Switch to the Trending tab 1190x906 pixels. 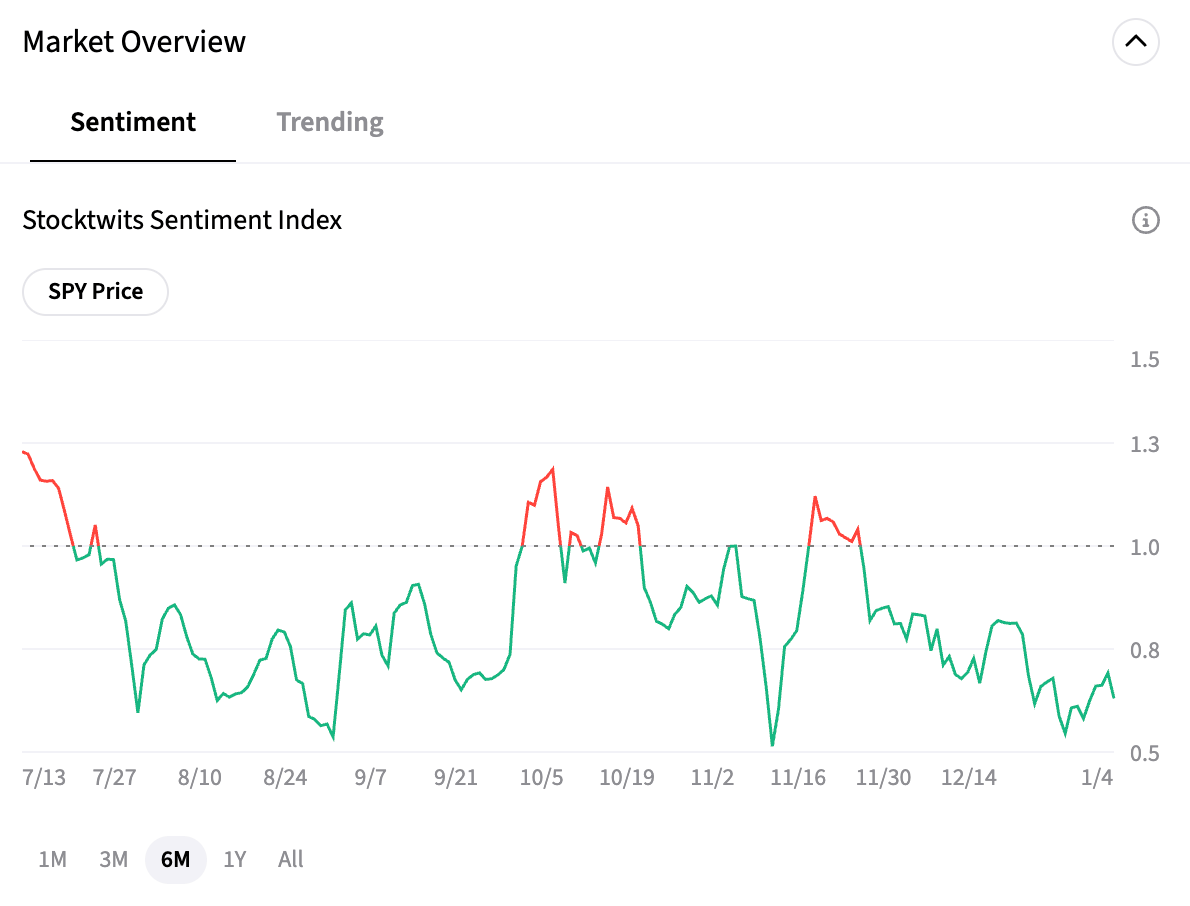(330, 123)
